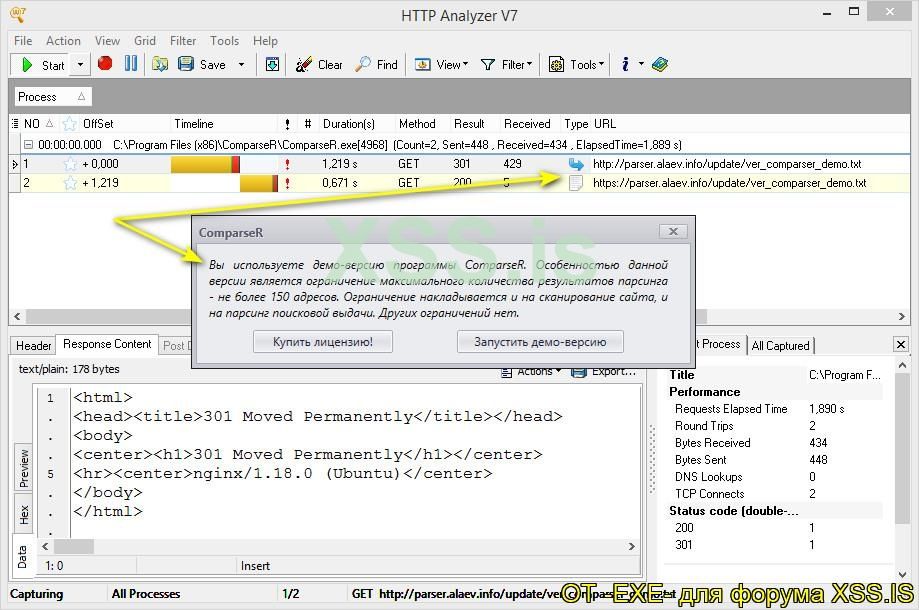The image size is (919, 610).
Task: Open the File menu
Action: pos(23,40)
